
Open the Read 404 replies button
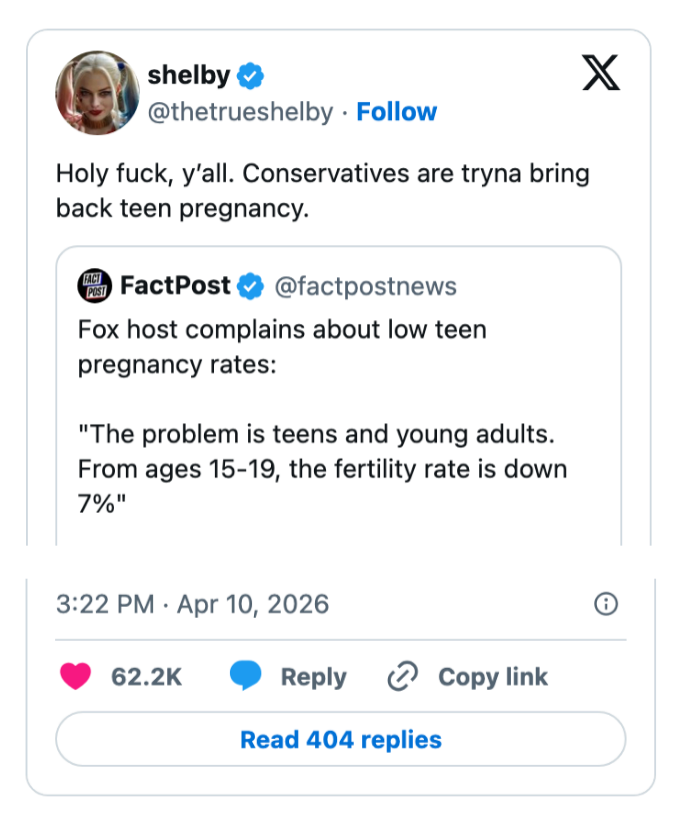340,740
